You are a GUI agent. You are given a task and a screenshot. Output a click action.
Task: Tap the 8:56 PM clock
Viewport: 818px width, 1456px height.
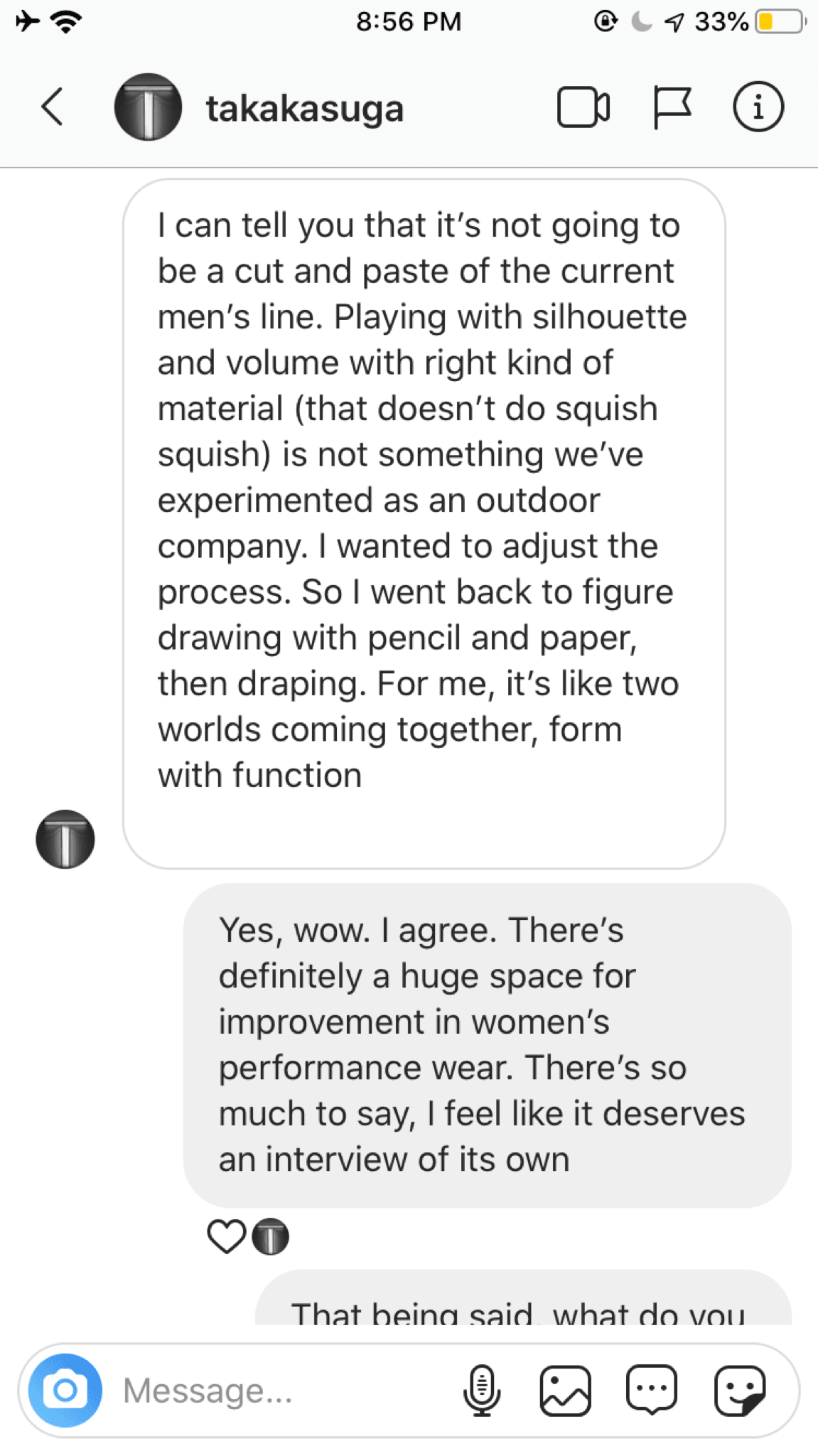click(409, 22)
